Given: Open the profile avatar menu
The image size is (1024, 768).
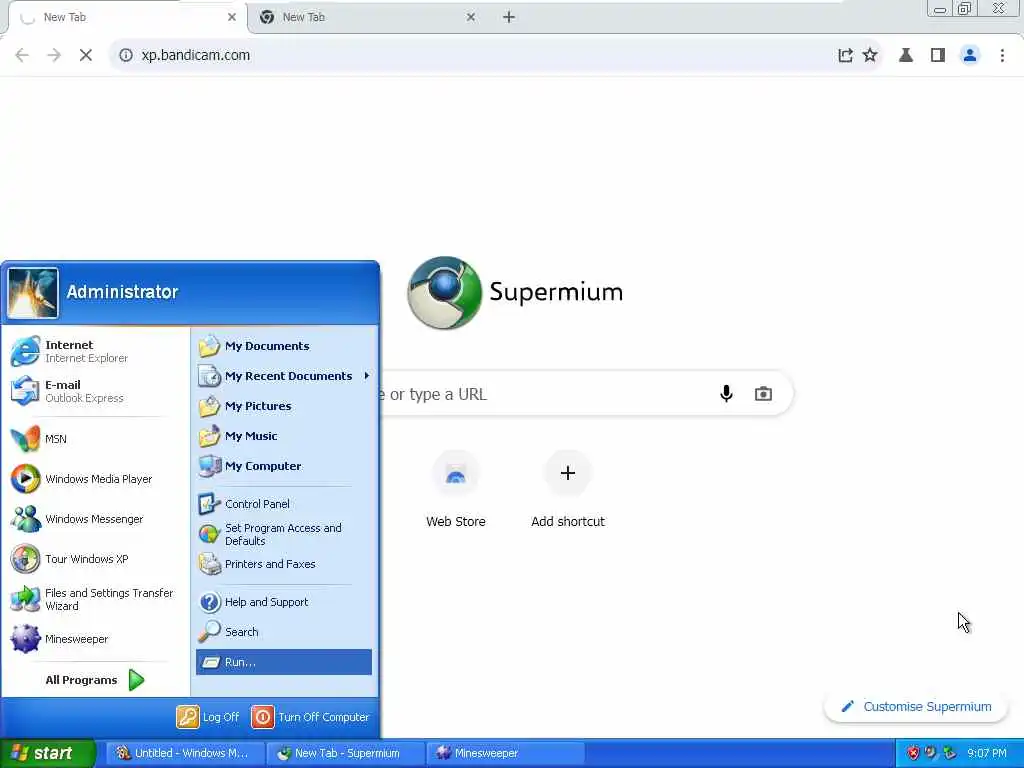Looking at the screenshot, I should click(x=970, y=56).
